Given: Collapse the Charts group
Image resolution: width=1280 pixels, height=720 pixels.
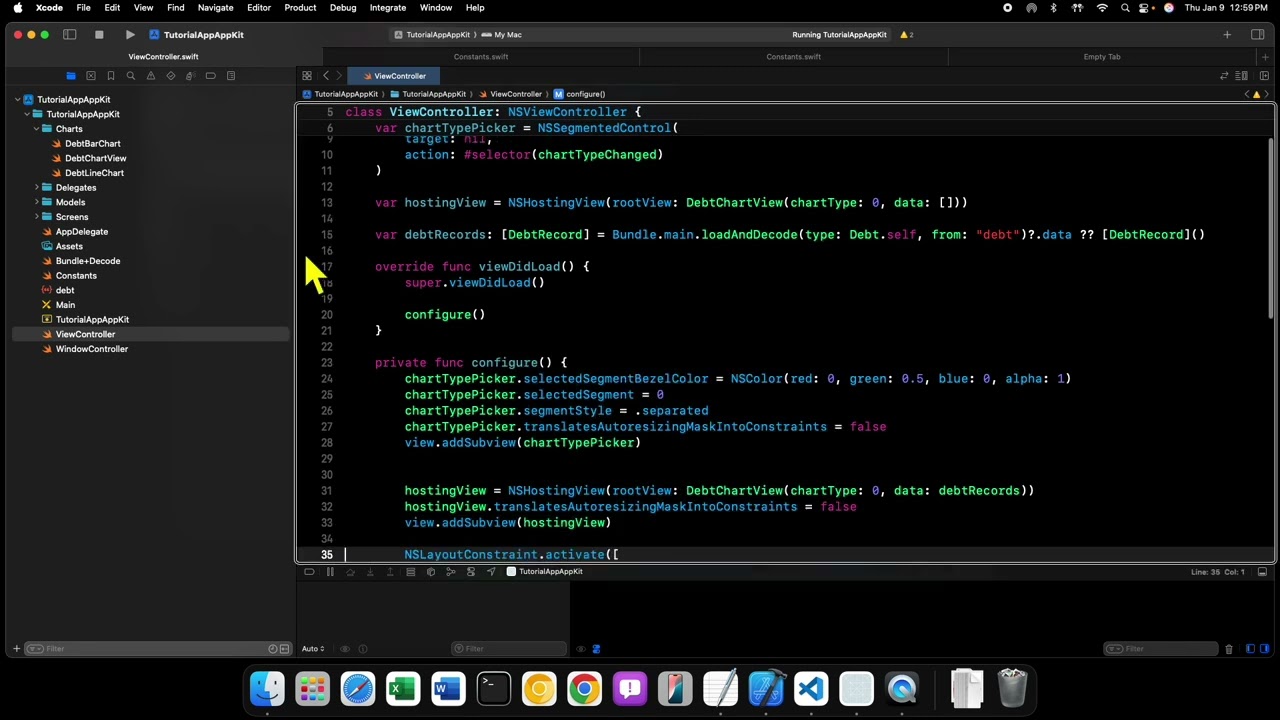Looking at the screenshot, I should click(37, 129).
